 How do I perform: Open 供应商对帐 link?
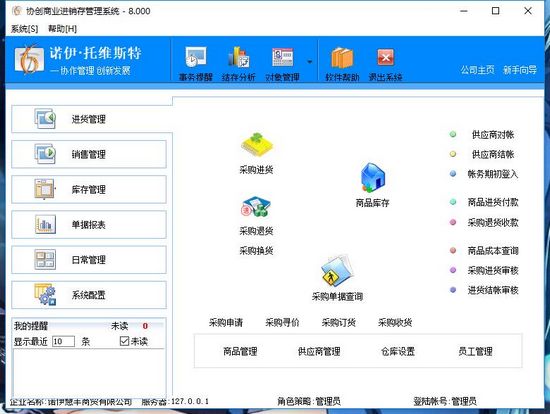coord(493,135)
